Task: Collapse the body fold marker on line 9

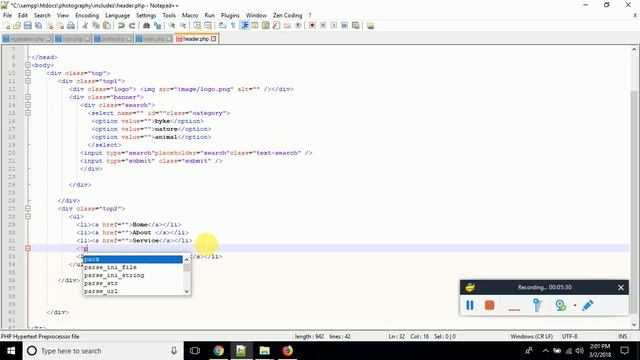Action: [28, 65]
